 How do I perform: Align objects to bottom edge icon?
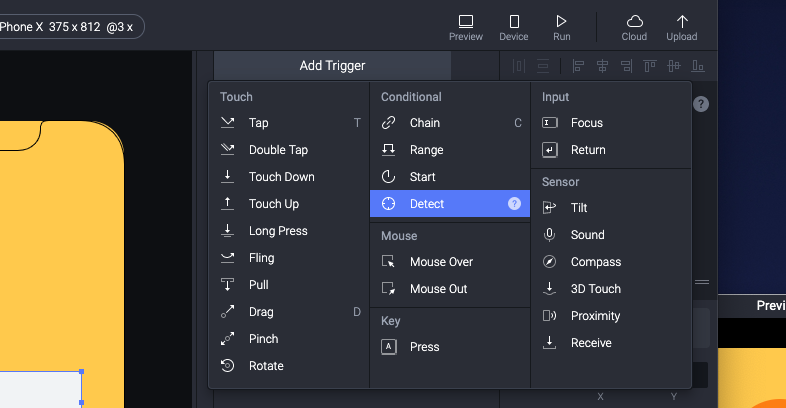(x=698, y=66)
